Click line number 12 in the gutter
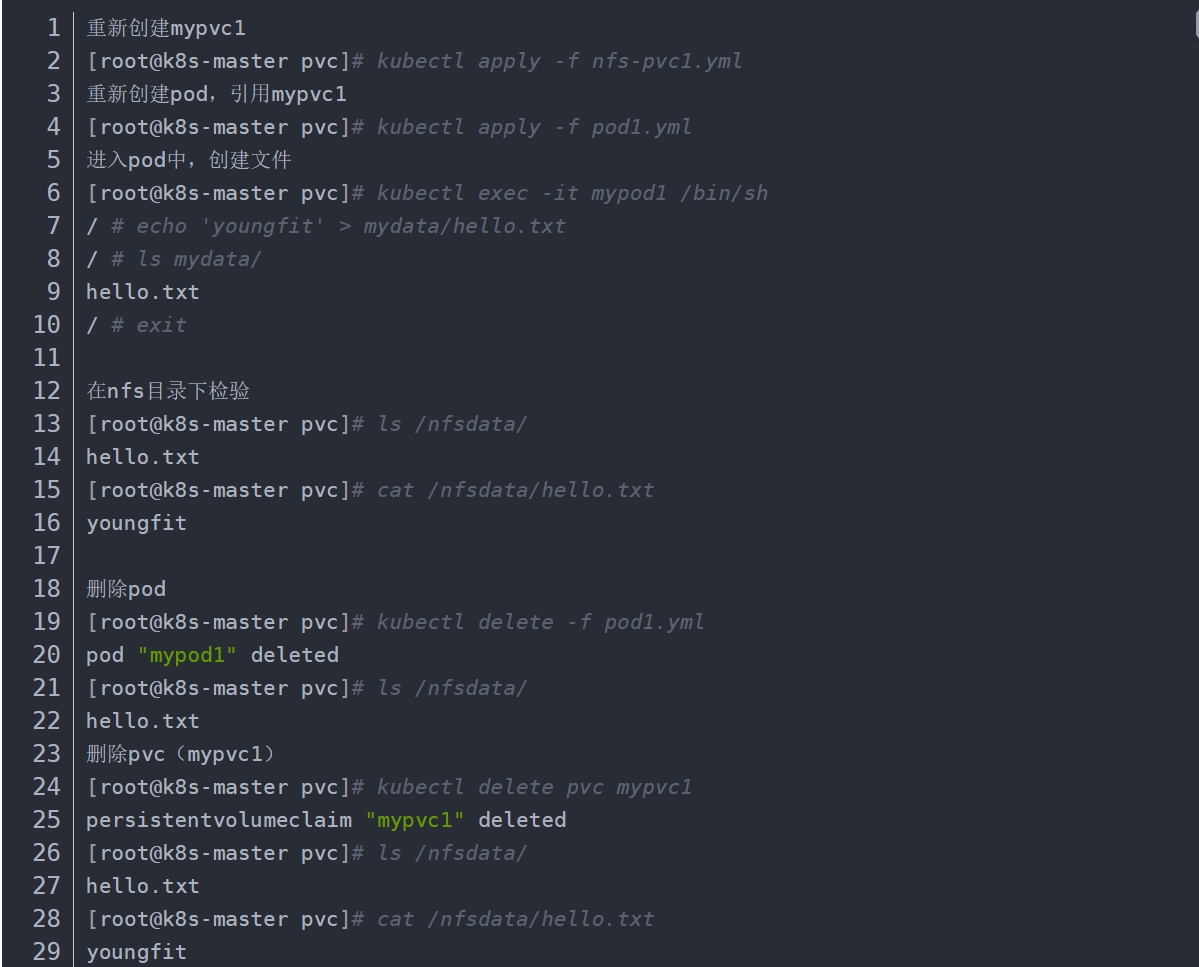 click(47, 391)
